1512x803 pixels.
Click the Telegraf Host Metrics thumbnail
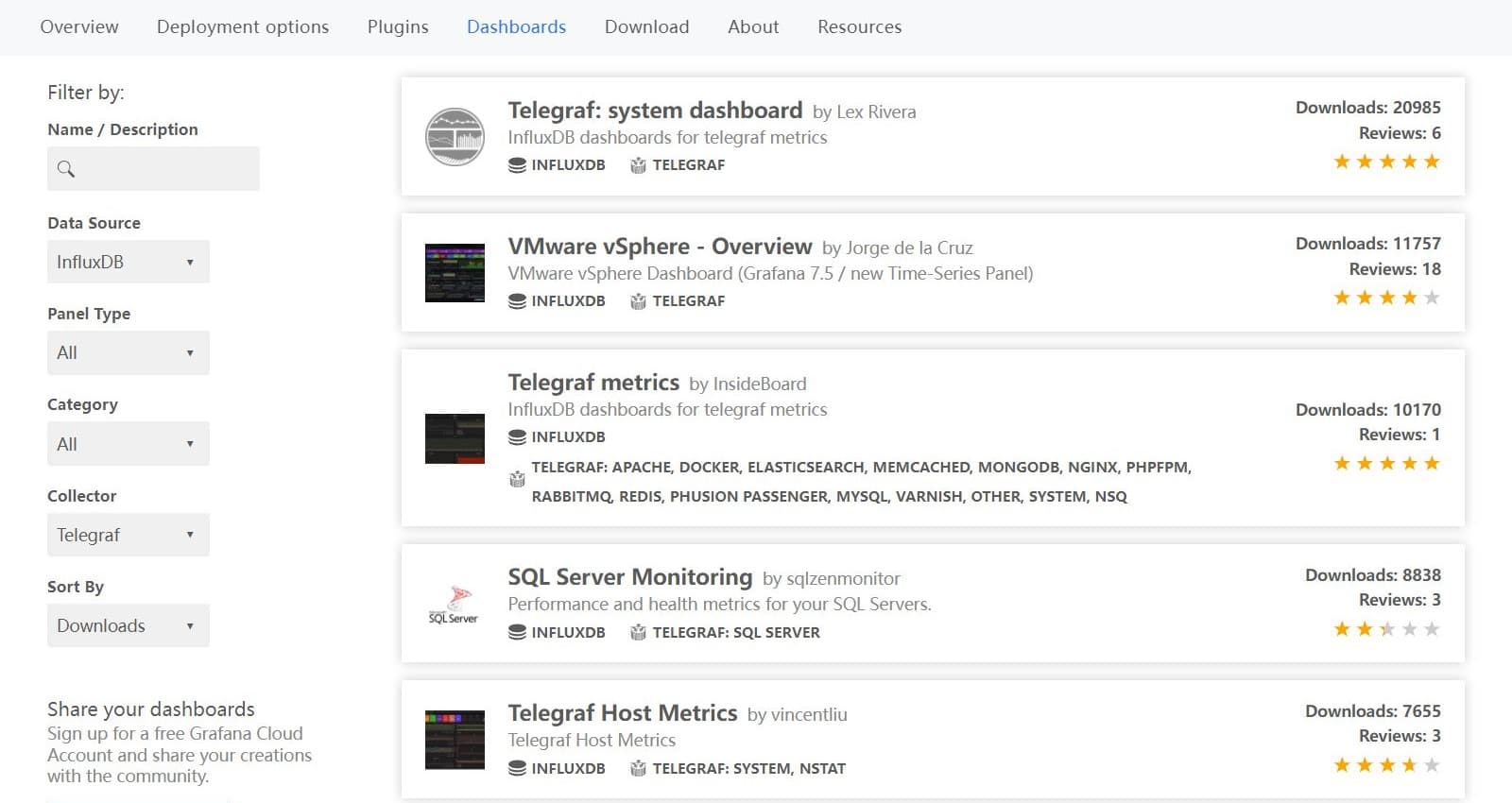click(455, 740)
